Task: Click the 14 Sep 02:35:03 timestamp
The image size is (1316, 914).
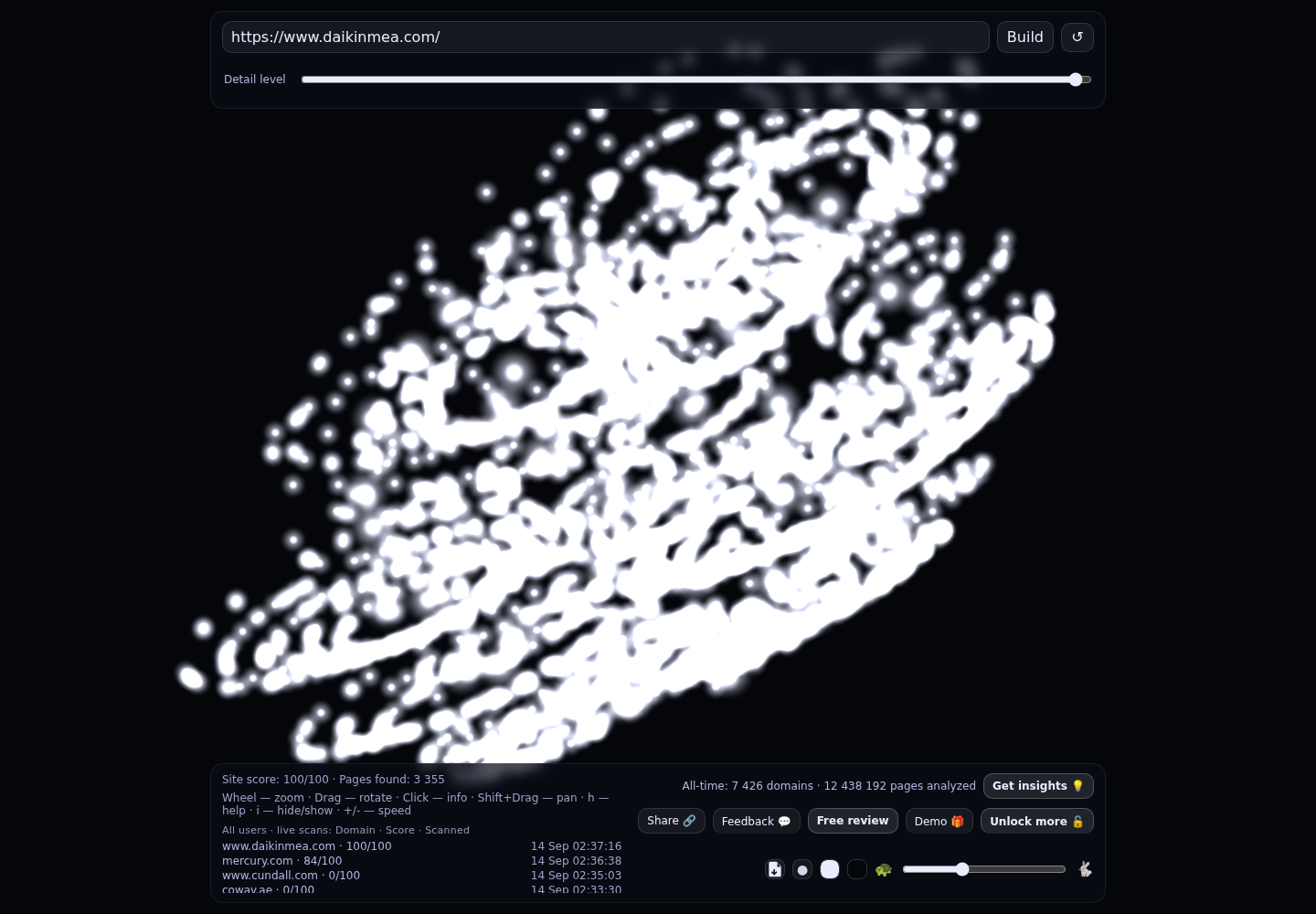Action: [x=576, y=876]
